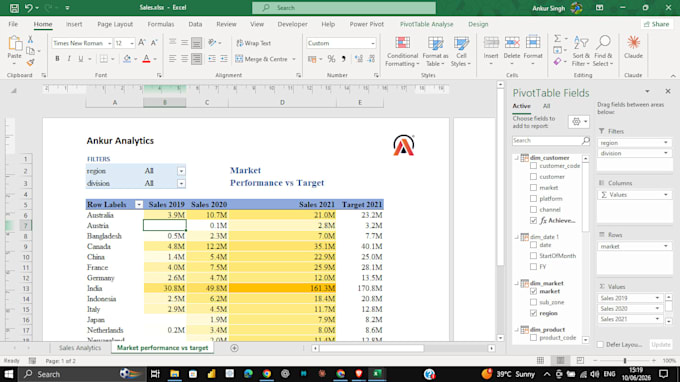Open Format as Table gallery

pos(435,51)
